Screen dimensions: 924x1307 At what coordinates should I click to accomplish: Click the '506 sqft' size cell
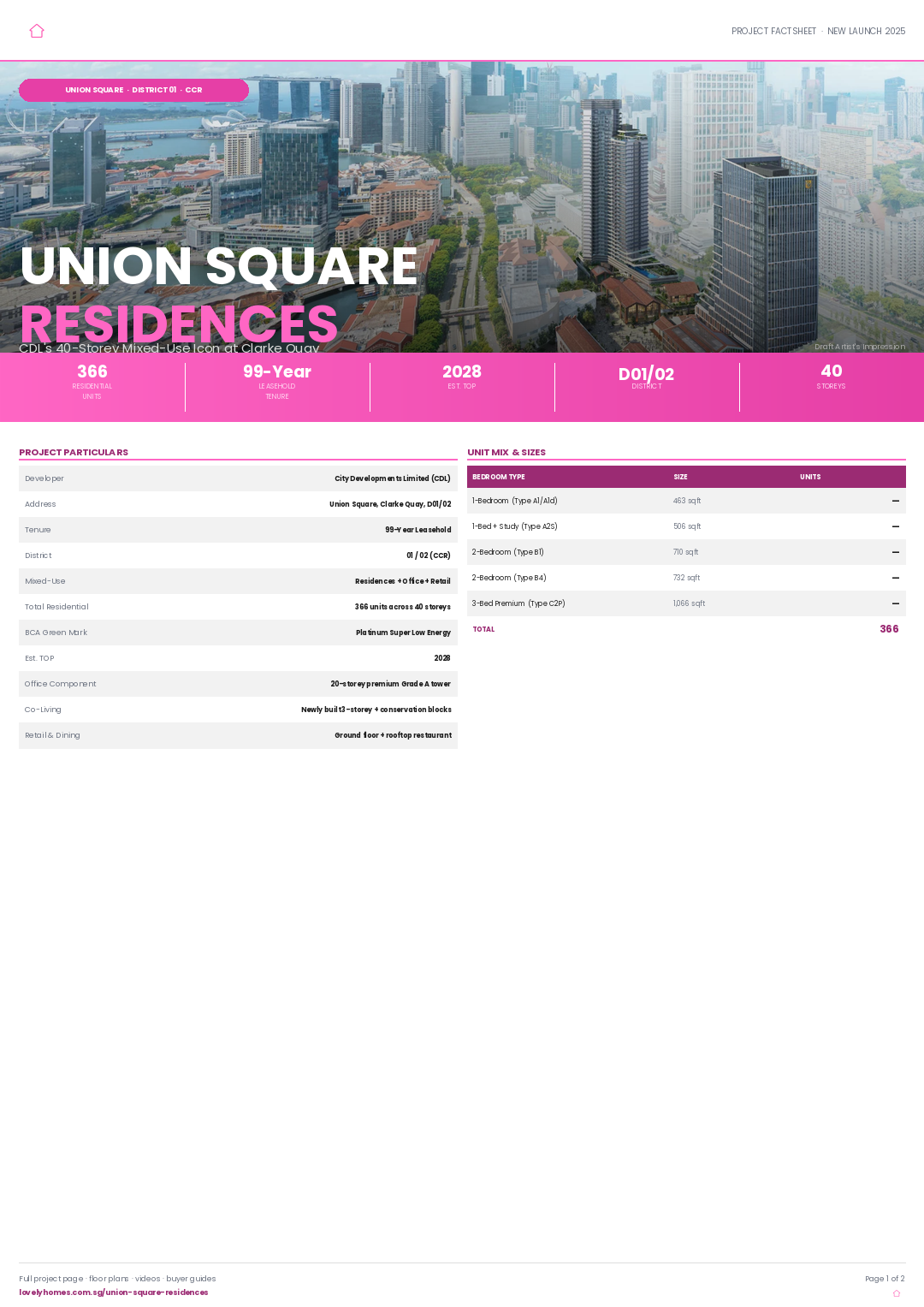pyautogui.click(x=687, y=526)
